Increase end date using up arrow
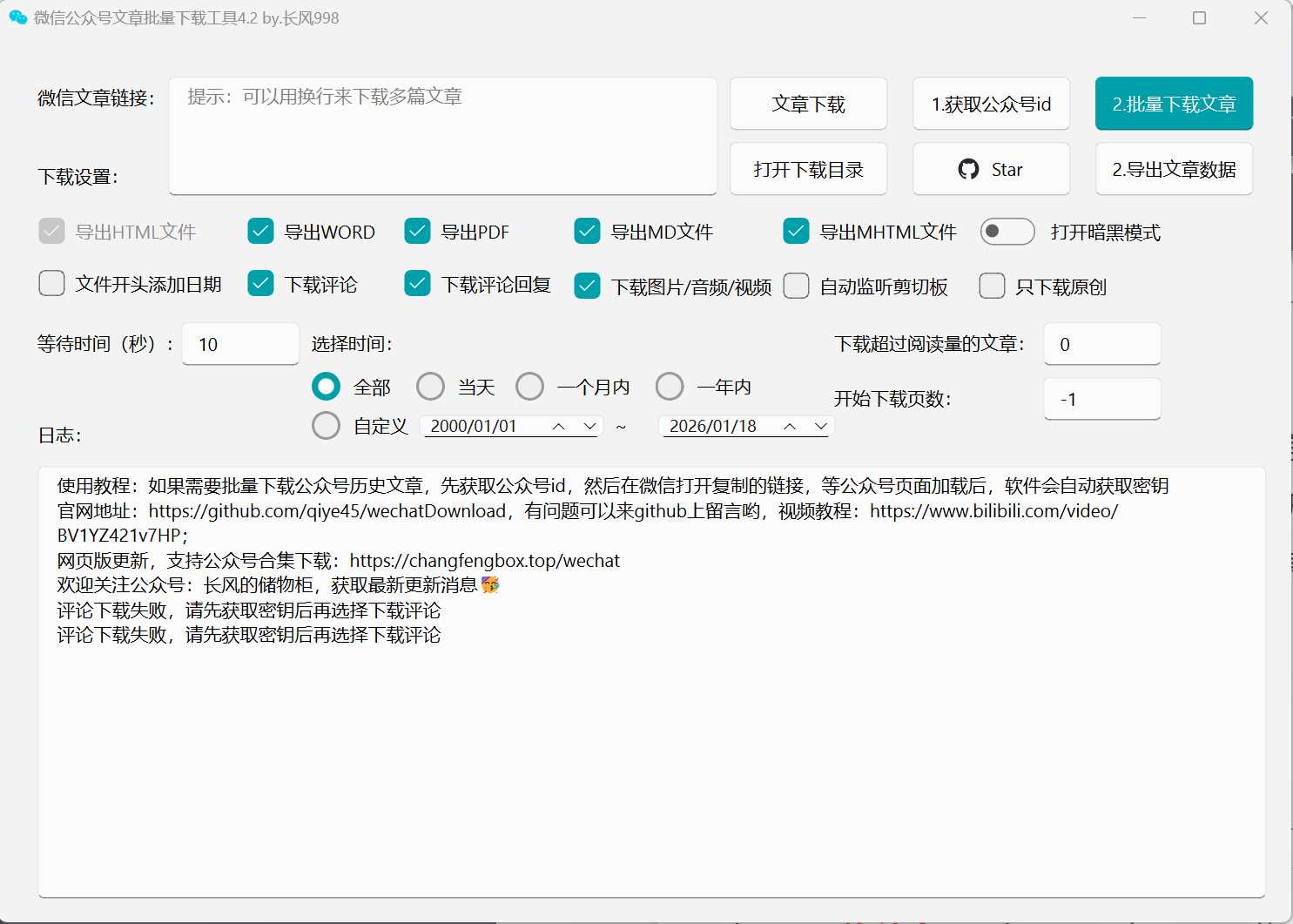The height and width of the screenshot is (924, 1293). (x=790, y=426)
